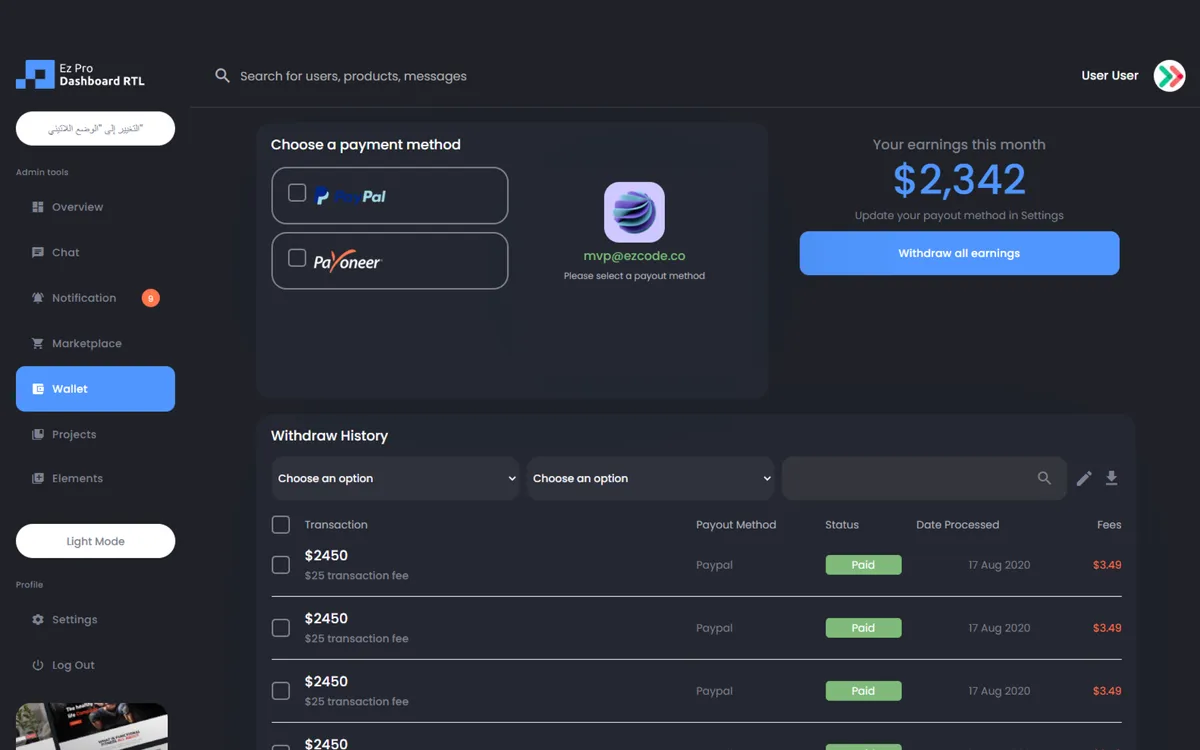Click the Projects icon in sidebar
This screenshot has width=1200, height=750.
tap(38, 435)
